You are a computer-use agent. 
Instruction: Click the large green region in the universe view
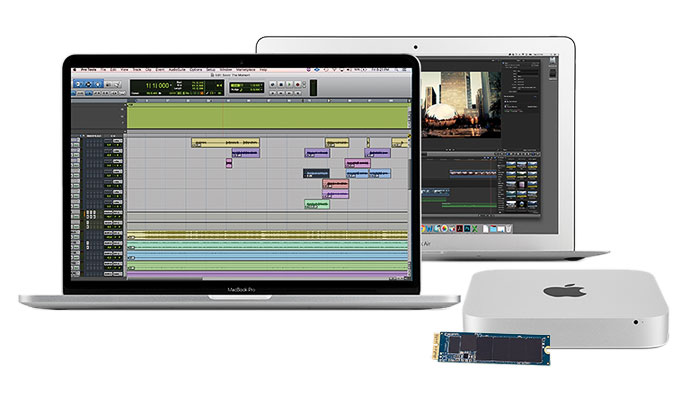tap(268, 116)
